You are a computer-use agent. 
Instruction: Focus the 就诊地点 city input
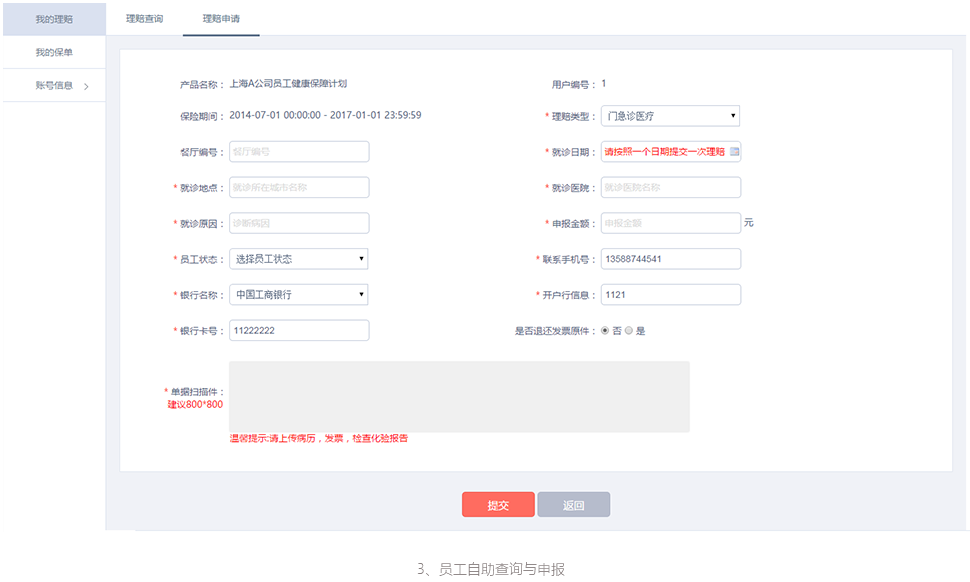coord(299,188)
